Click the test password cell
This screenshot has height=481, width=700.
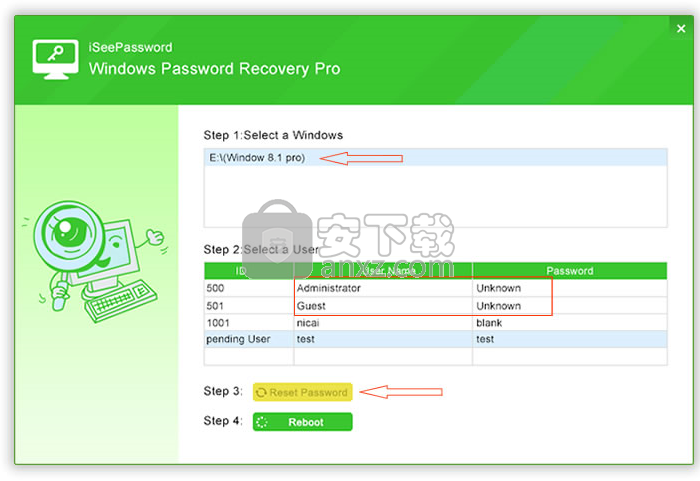click(x=570, y=339)
